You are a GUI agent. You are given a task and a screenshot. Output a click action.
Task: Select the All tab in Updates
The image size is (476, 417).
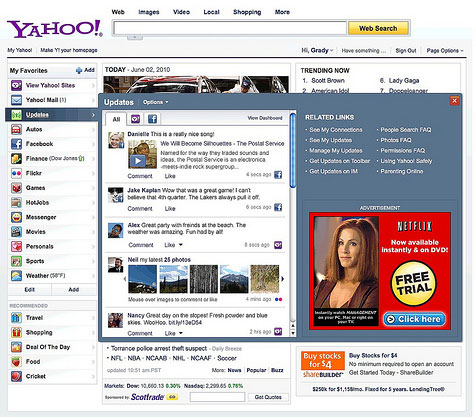point(116,119)
